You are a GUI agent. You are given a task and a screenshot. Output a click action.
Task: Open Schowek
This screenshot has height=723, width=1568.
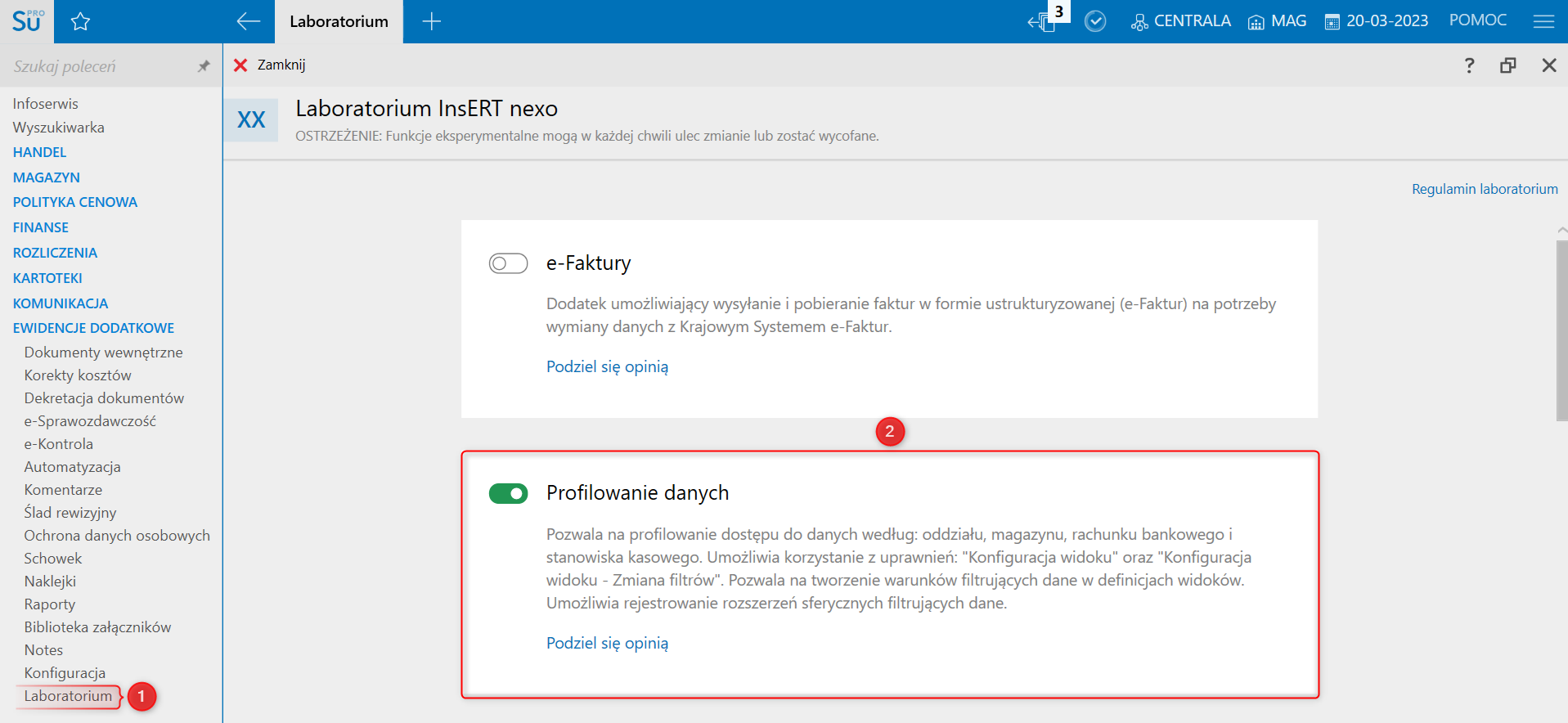tap(53, 559)
